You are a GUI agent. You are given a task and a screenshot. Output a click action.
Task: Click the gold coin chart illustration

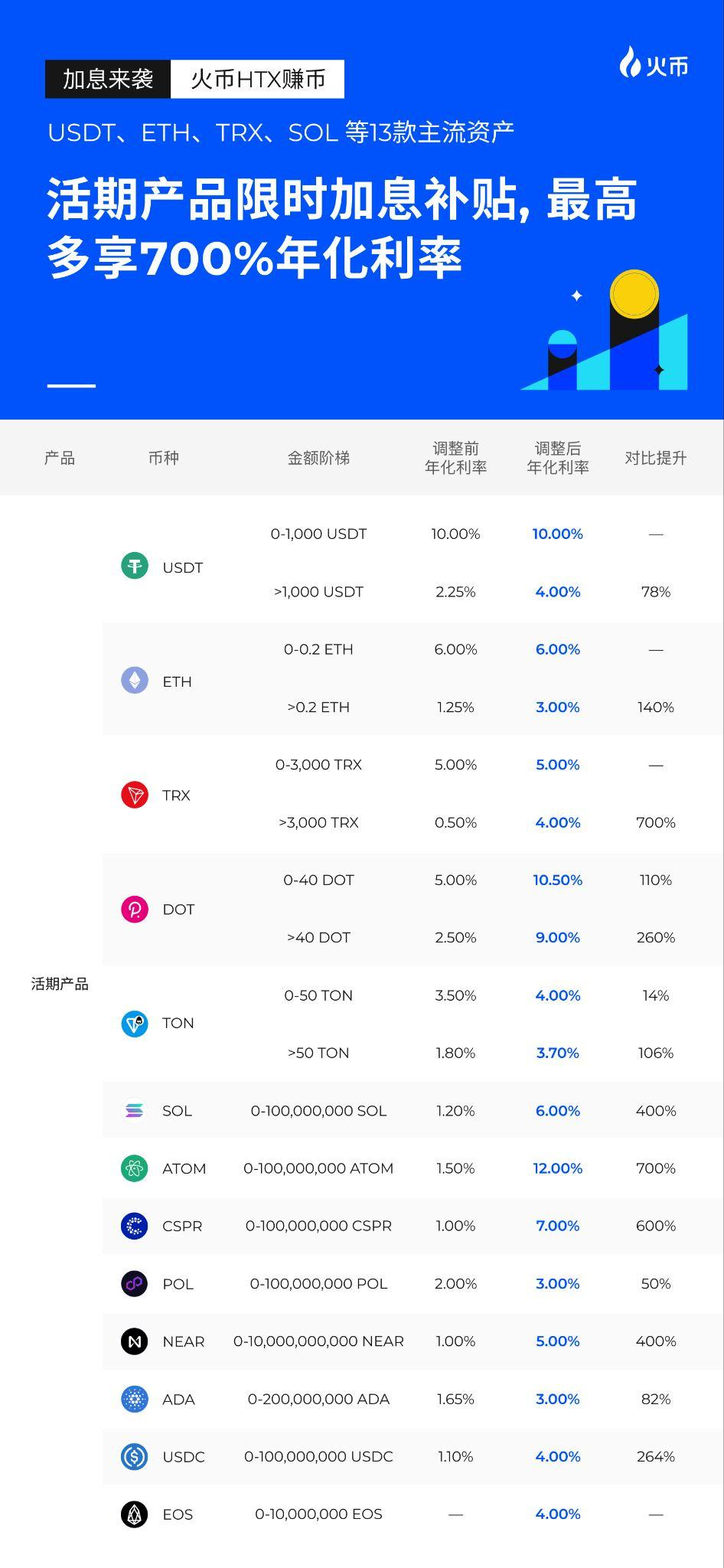point(605,331)
